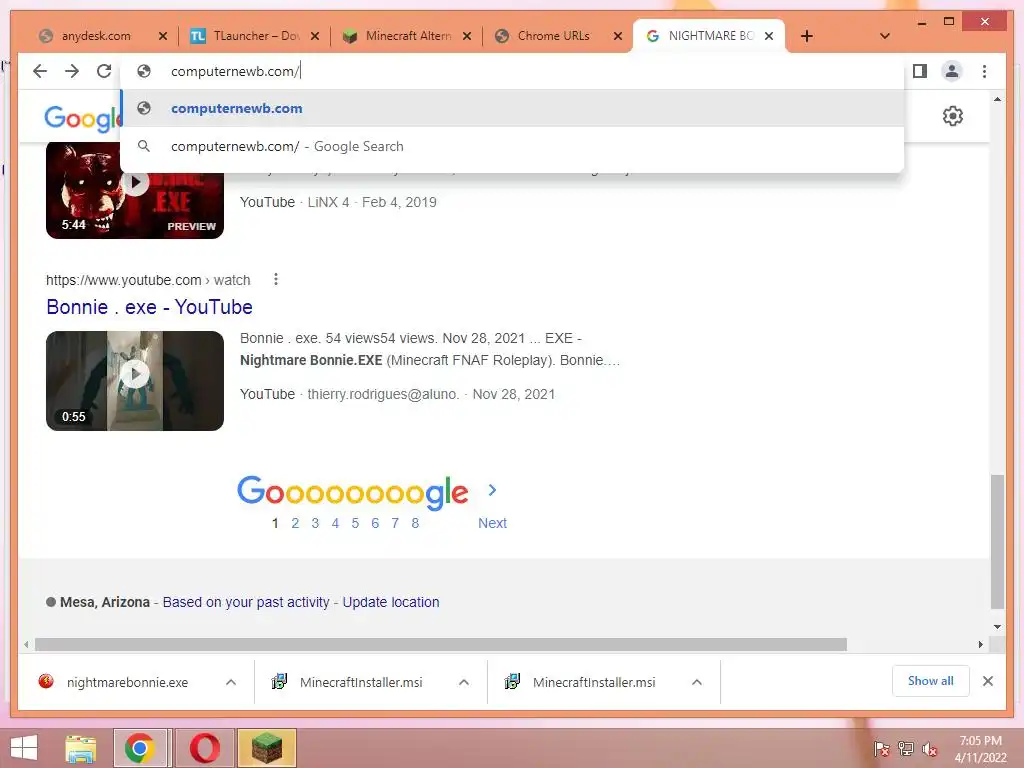1024x768 pixels.
Task: Click the Google logo in the header
Action: [82, 118]
